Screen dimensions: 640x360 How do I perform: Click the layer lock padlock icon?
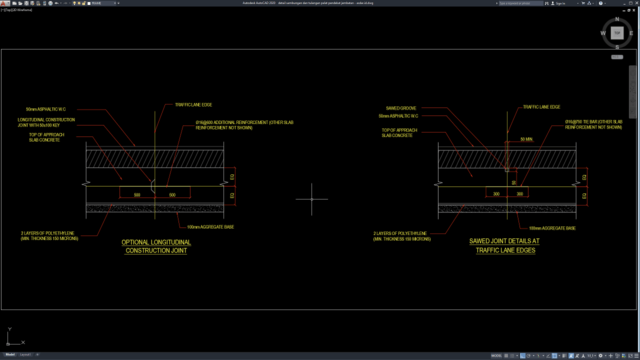coord(84,3)
